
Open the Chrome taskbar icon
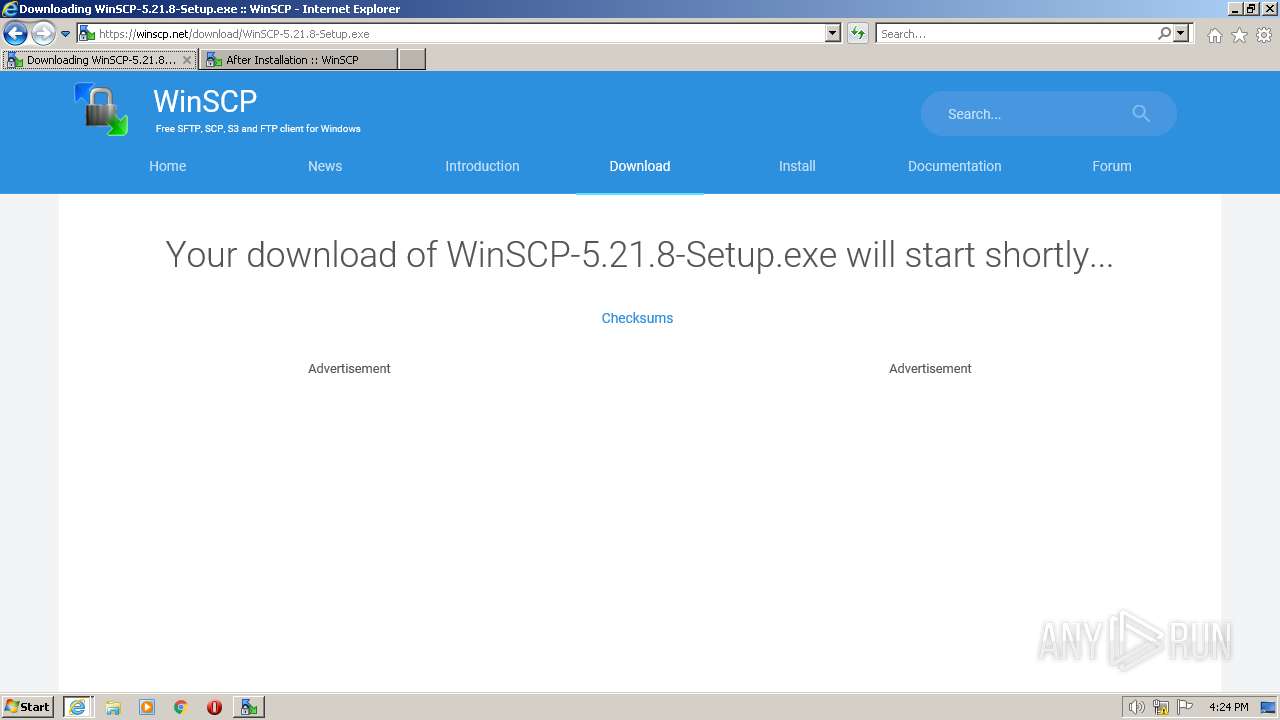(181, 707)
